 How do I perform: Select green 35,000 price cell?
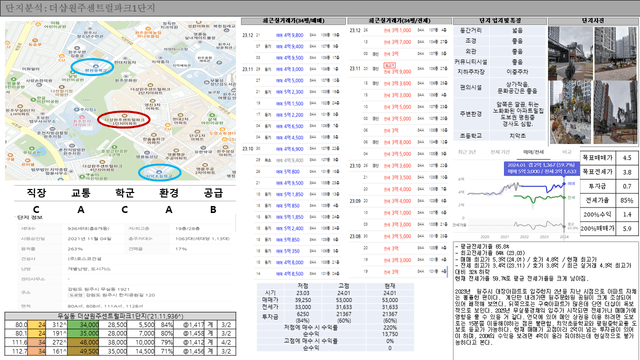click(83, 333)
